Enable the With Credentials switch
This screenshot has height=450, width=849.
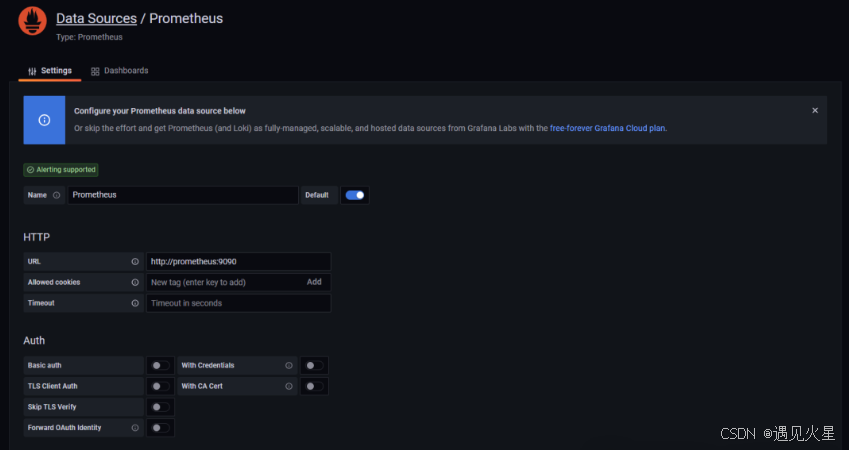point(314,366)
